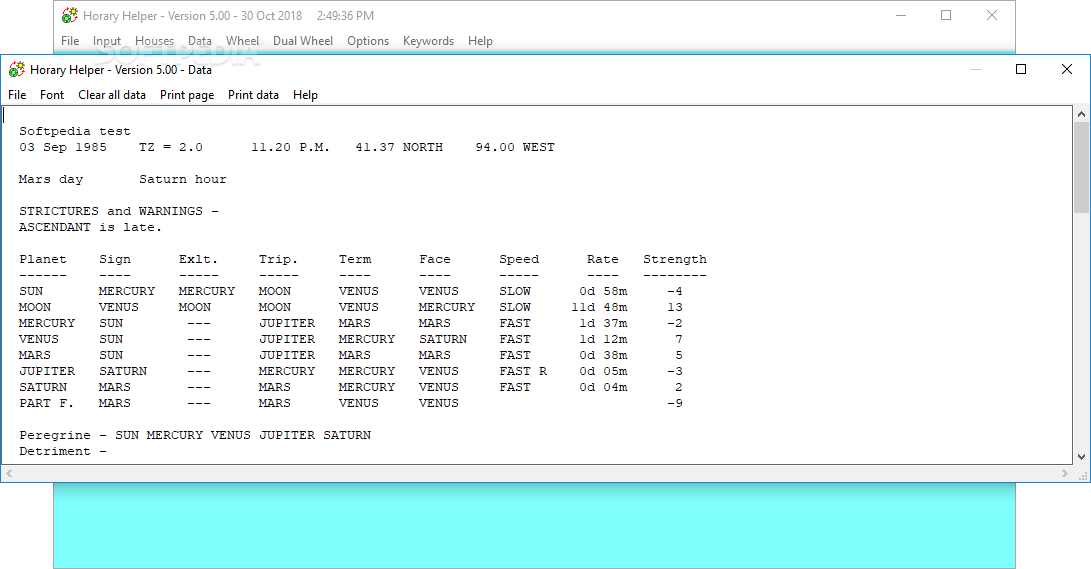The height and width of the screenshot is (569, 1091).
Task: Click 'SUN' in the Planet column
Action: 31,291
